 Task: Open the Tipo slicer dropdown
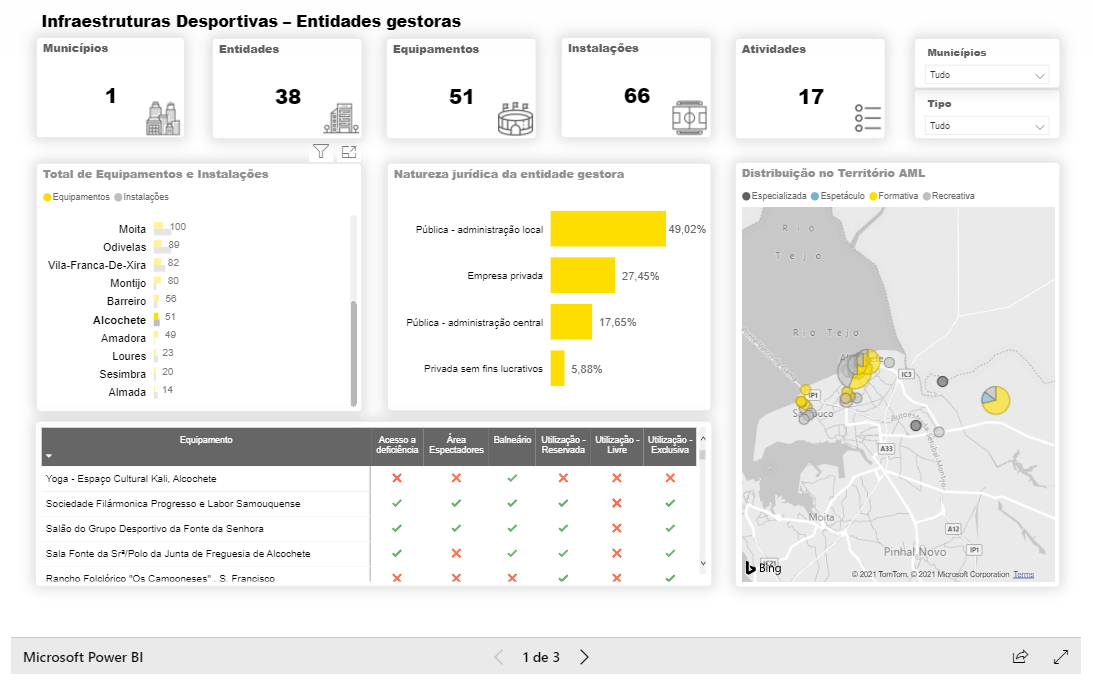[987, 126]
